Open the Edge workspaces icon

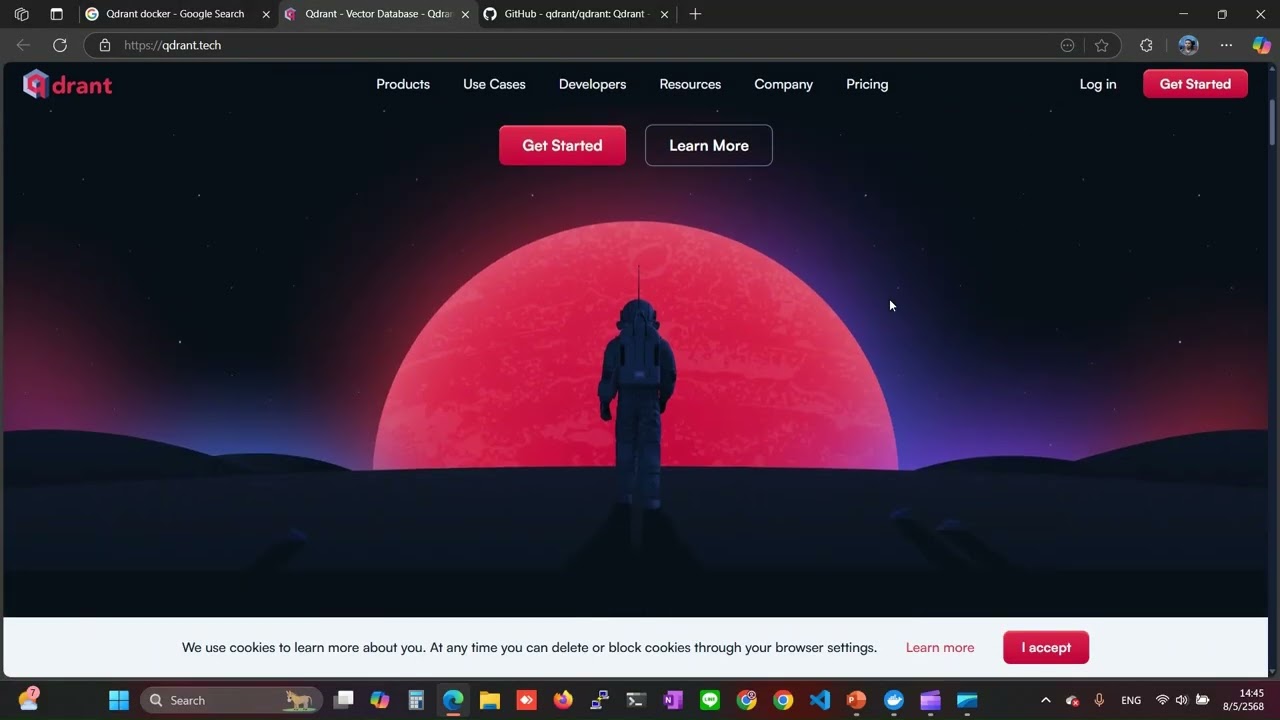click(x=22, y=14)
